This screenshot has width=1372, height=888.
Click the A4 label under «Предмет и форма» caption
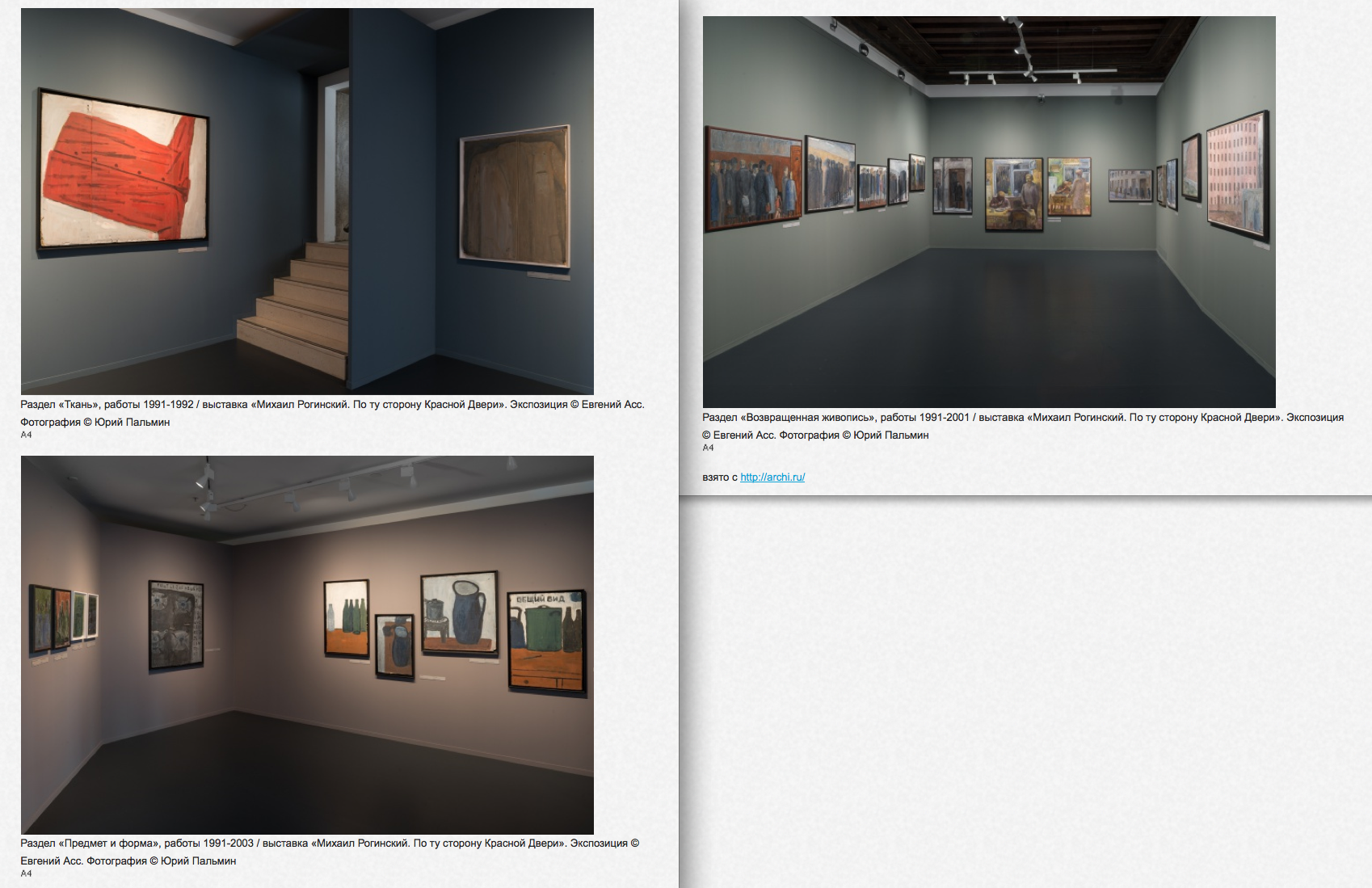tap(26, 873)
